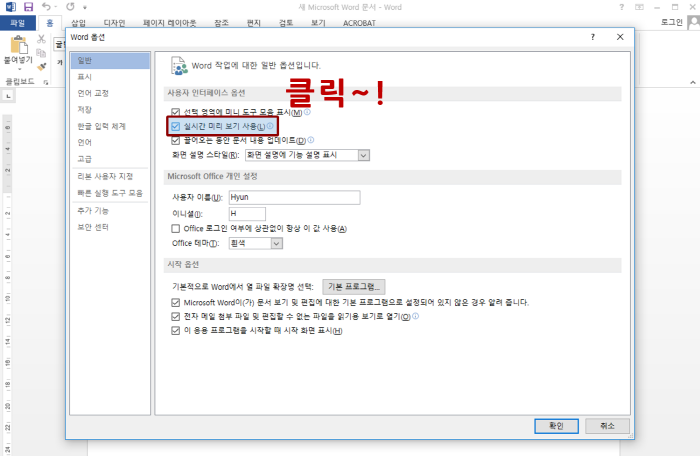The height and width of the screenshot is (456, 700).
Task: Toggle 기본 프로그램 알림 checkbox
Action: point(175,303)
